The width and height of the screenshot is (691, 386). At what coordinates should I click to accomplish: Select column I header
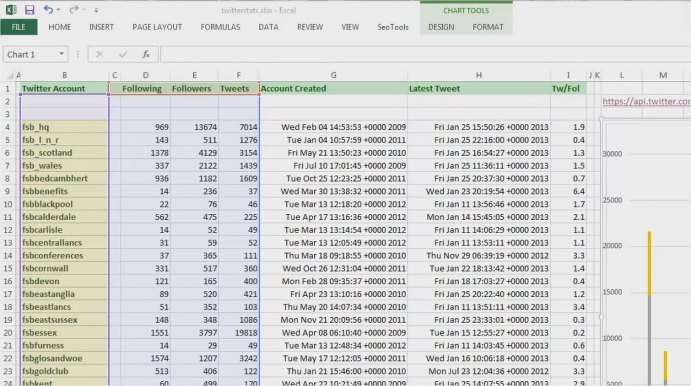[568, 75]
